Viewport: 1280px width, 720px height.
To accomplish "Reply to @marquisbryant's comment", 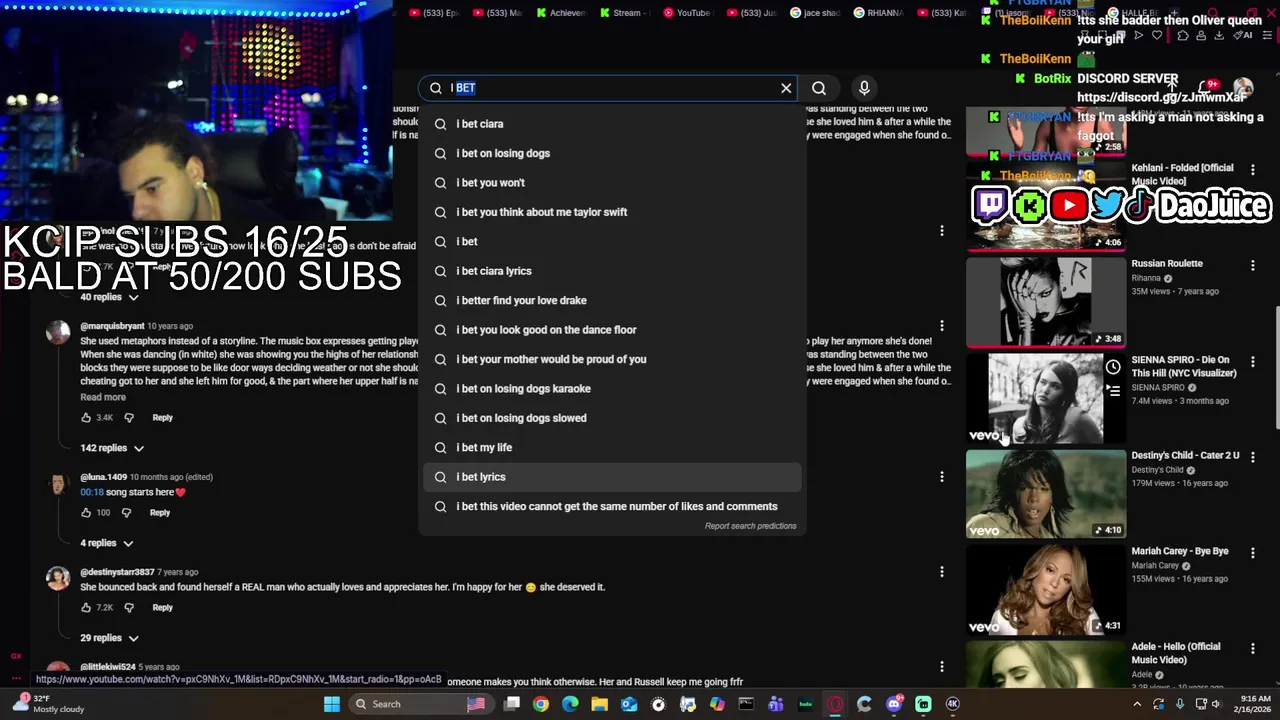I will pos(162,418).
